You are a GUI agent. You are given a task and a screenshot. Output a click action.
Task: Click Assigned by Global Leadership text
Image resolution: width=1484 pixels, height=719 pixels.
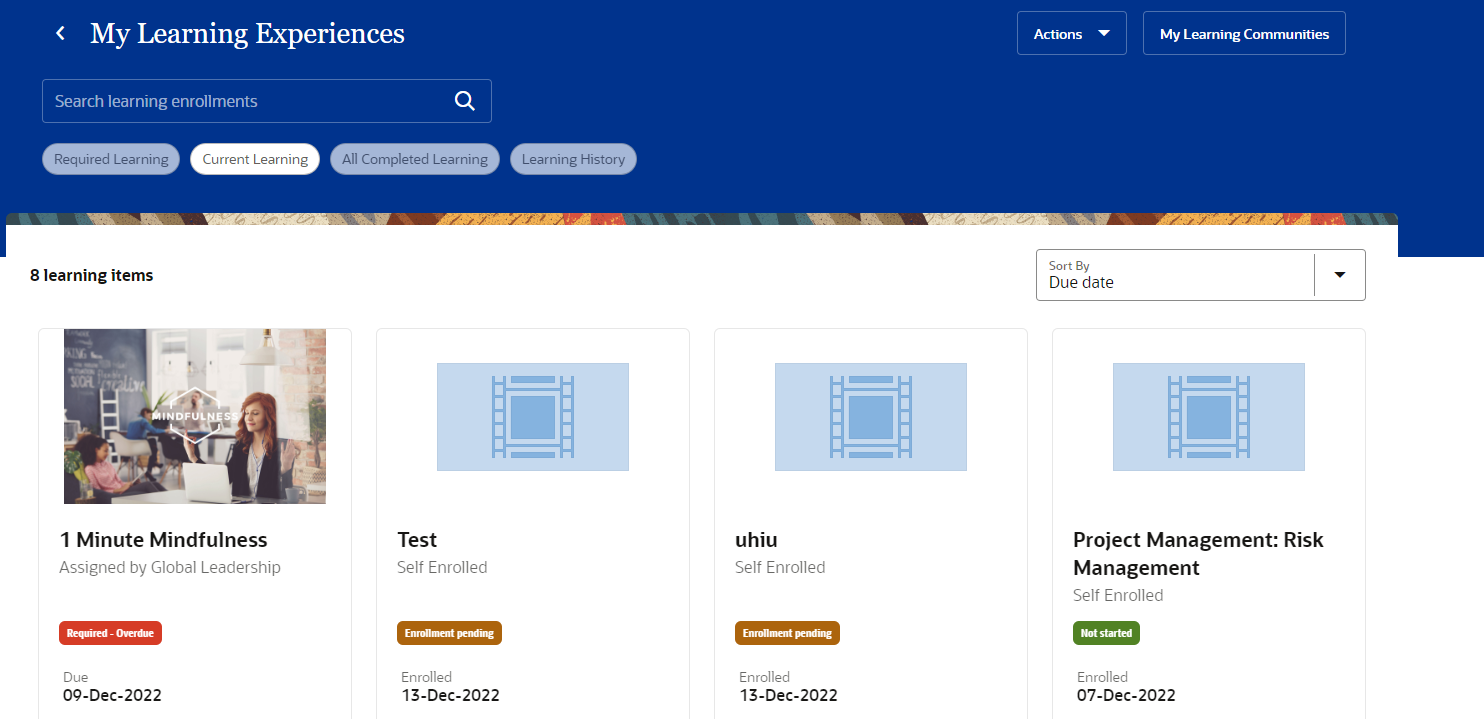tap(170, 567)
